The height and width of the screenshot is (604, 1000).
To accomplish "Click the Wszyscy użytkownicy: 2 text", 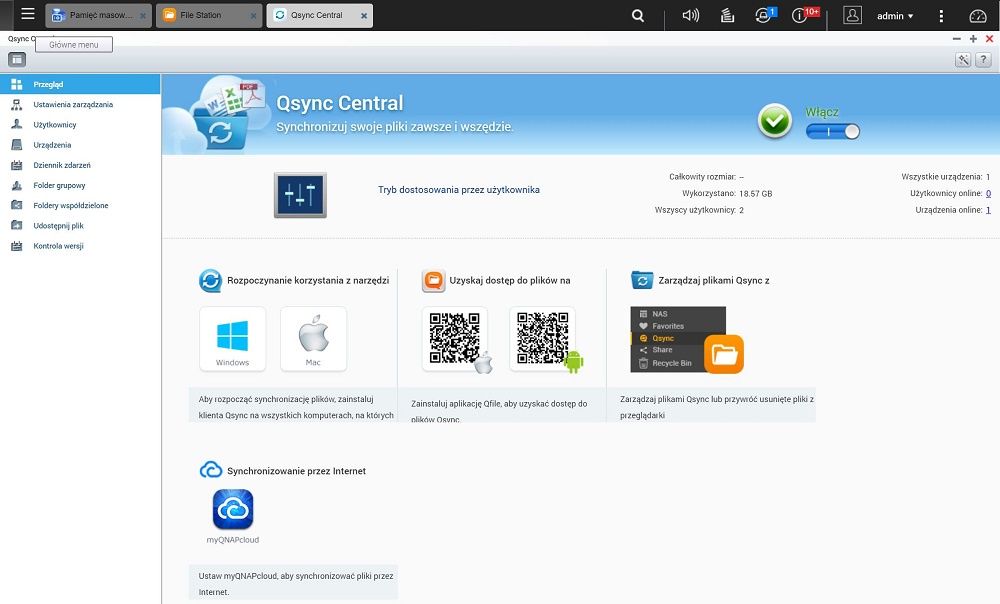I will (699, 210).
